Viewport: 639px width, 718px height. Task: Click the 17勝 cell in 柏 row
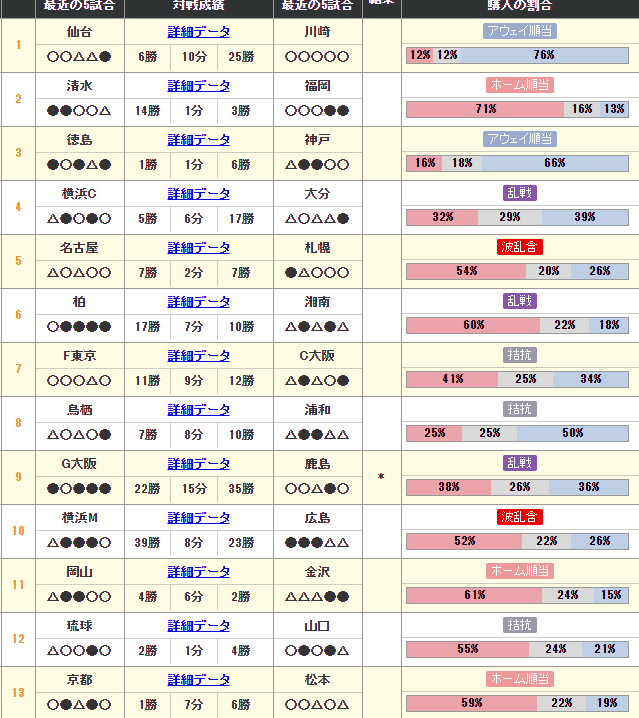click(147, 327)
